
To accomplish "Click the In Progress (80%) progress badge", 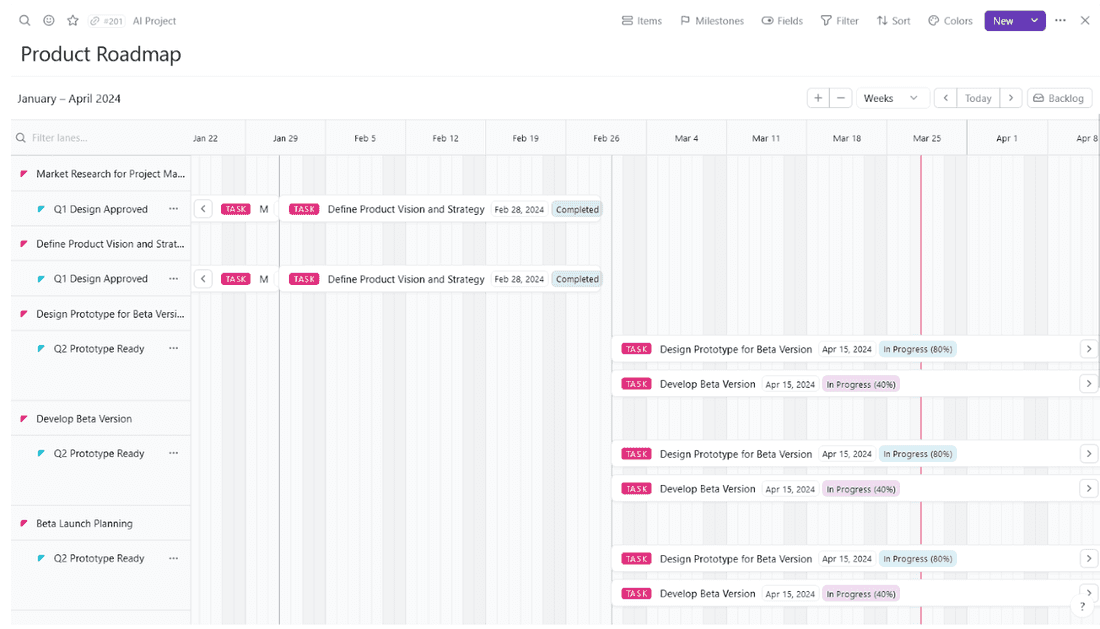I will [x=917, y=349].
